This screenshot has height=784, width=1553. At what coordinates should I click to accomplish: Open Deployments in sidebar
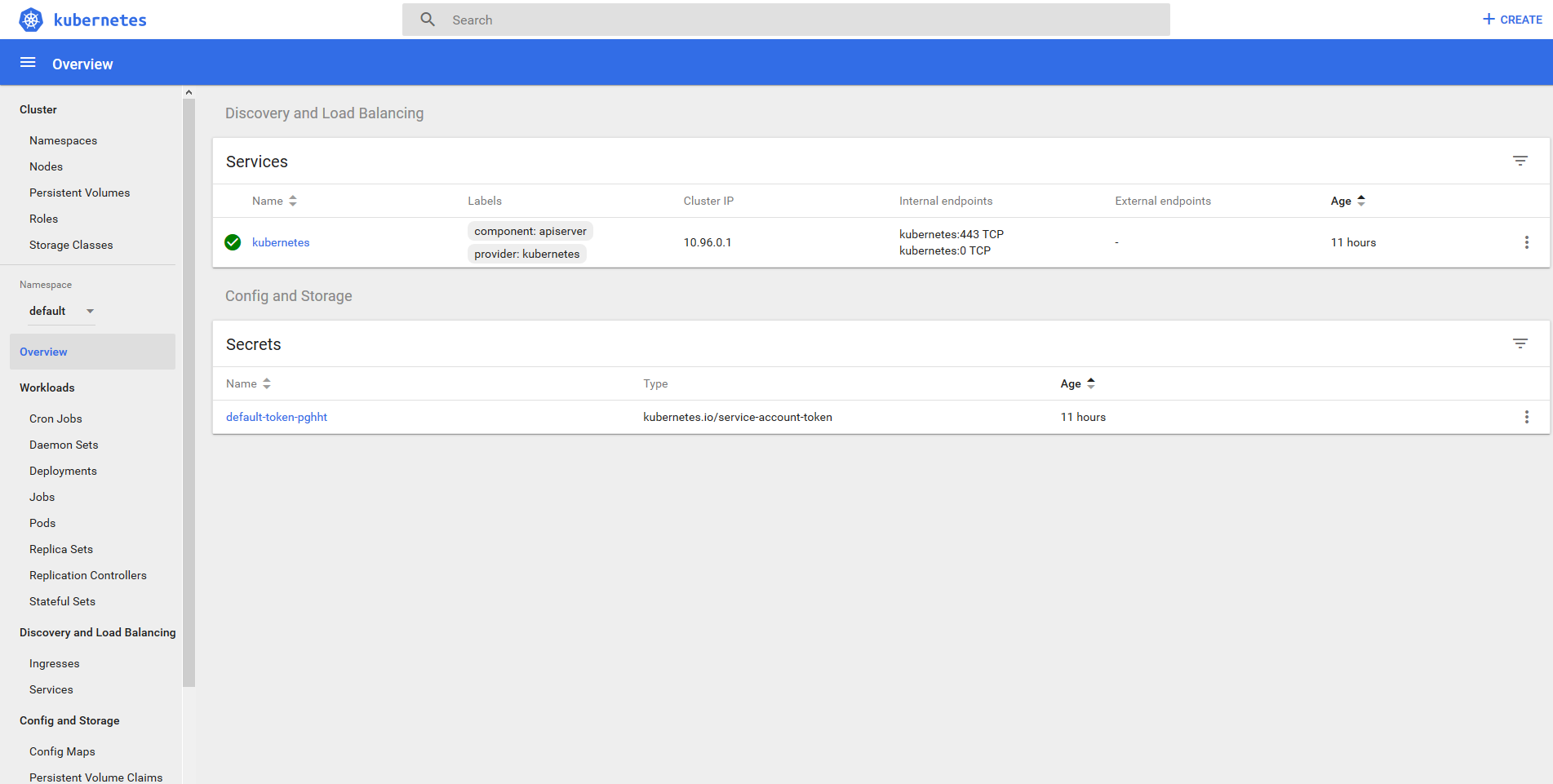point(63,471)
